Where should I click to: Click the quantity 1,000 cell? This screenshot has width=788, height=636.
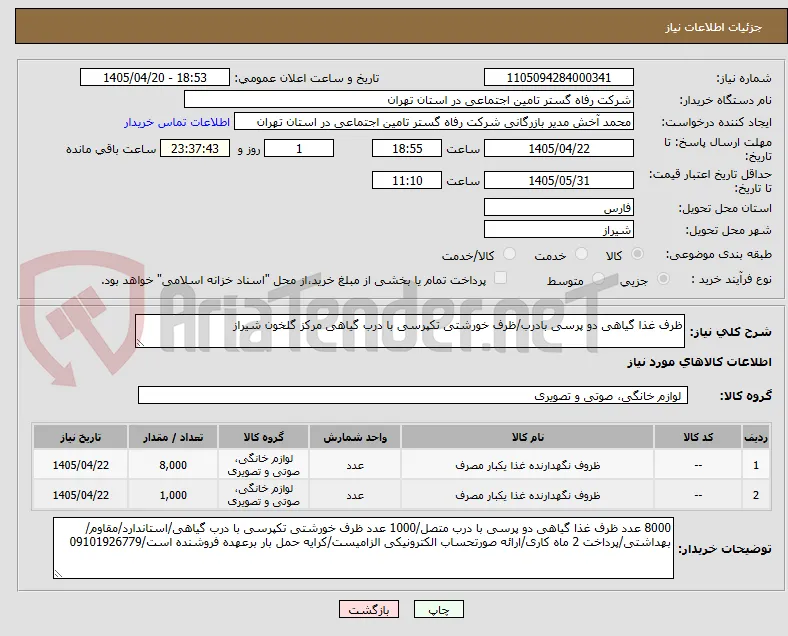click(173, 495)
